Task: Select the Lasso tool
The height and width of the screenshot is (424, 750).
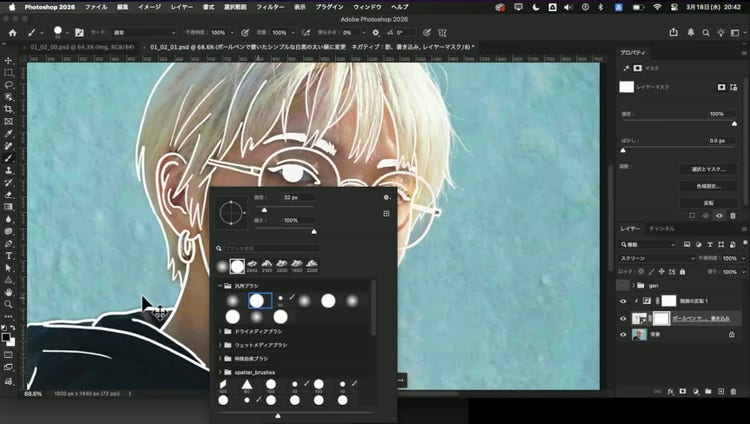Action: (8, 85)
